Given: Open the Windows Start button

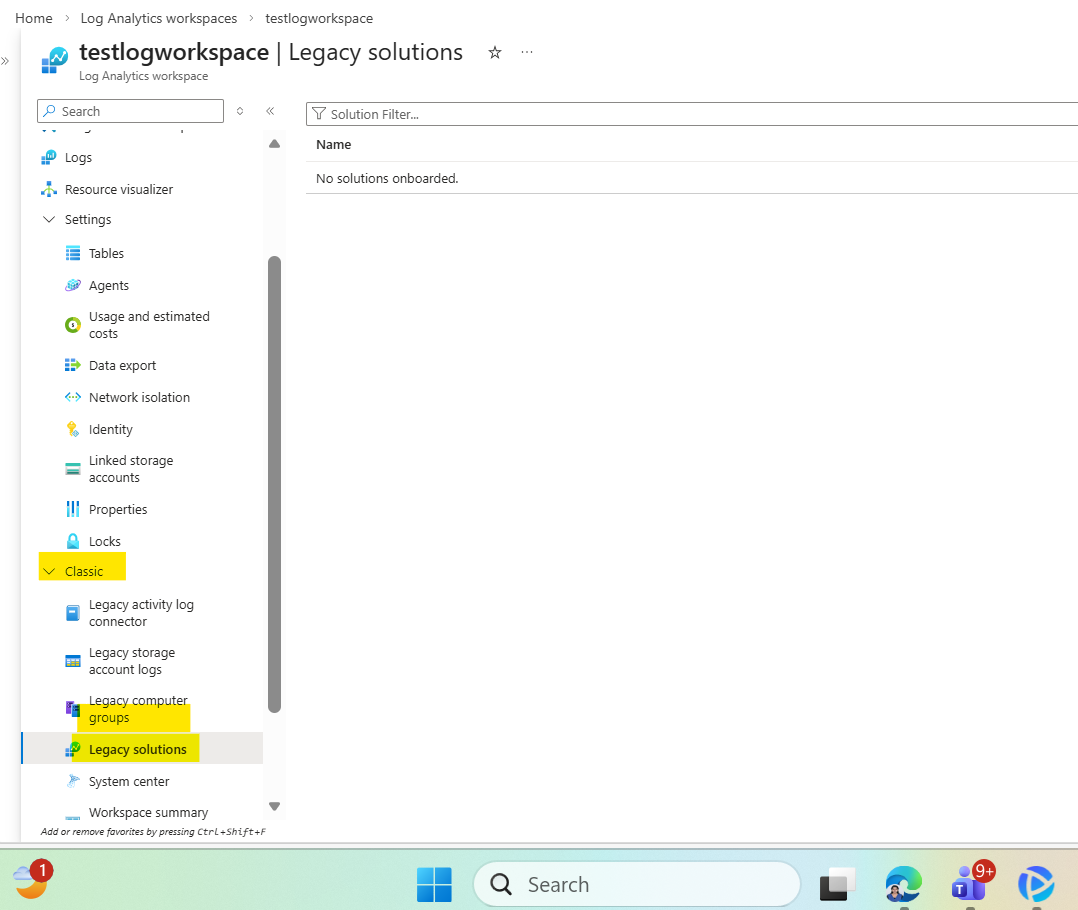Looking at the screenshot, I should (x=434, y=885).
